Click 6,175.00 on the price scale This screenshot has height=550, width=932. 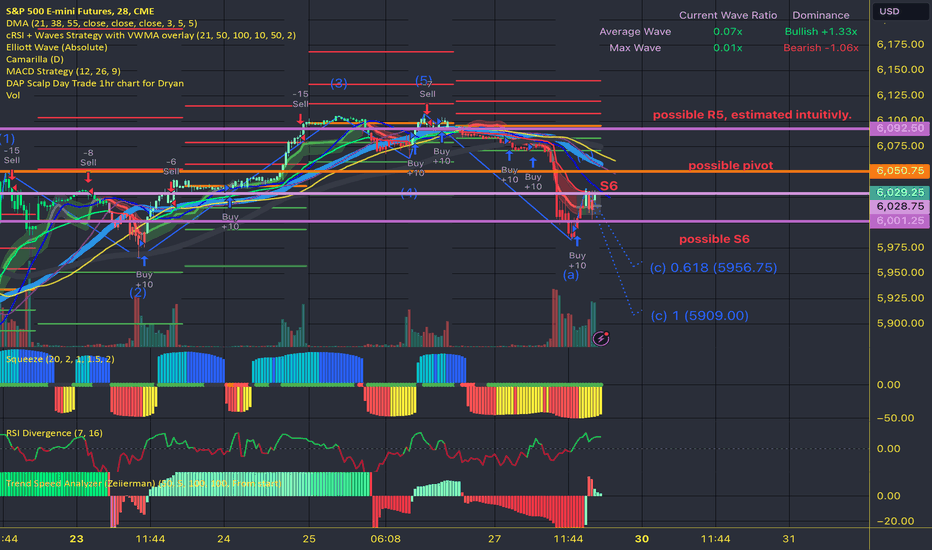point(900,45)
